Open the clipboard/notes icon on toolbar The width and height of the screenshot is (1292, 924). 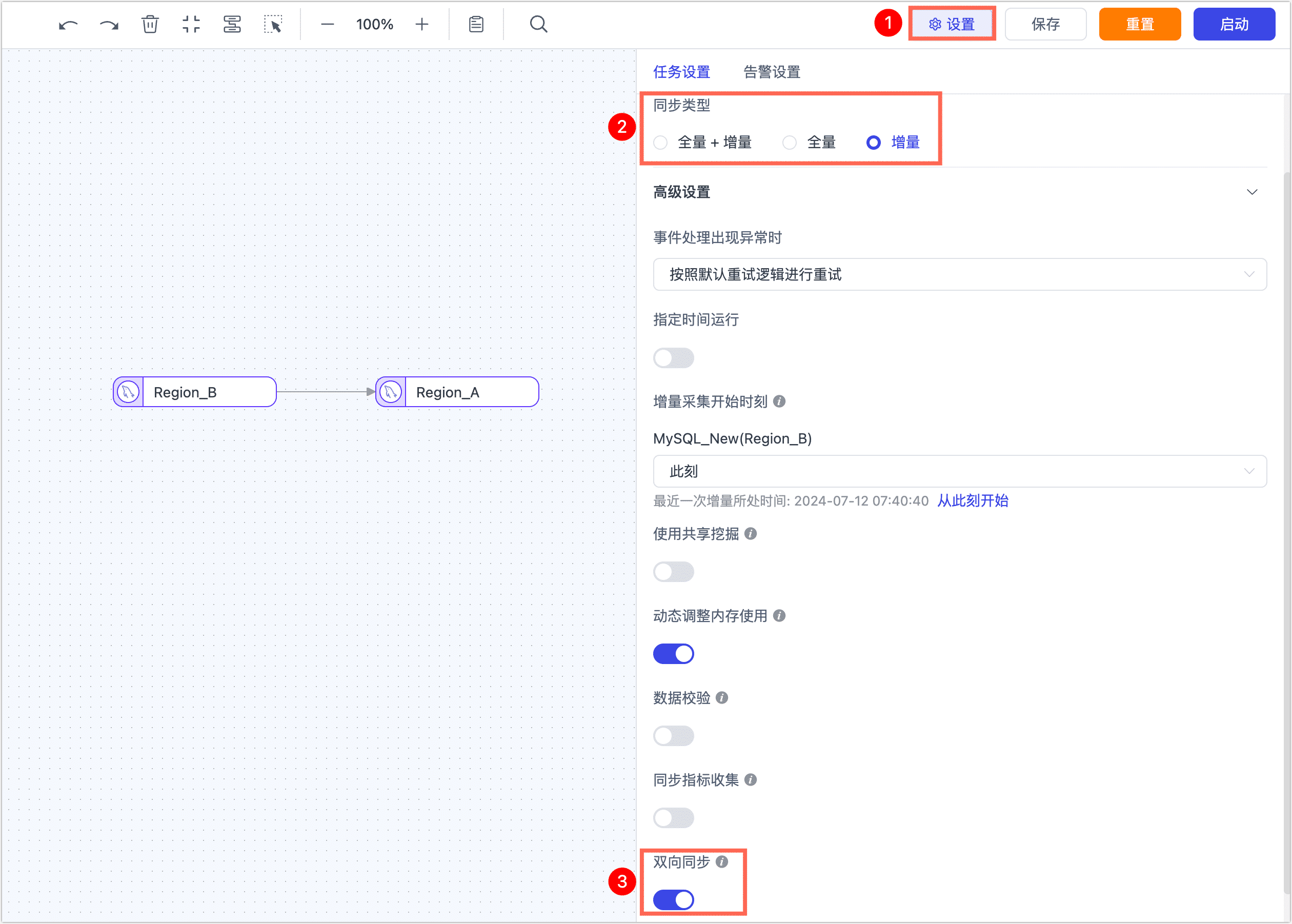pyautogui.click(x=476, y=24)
